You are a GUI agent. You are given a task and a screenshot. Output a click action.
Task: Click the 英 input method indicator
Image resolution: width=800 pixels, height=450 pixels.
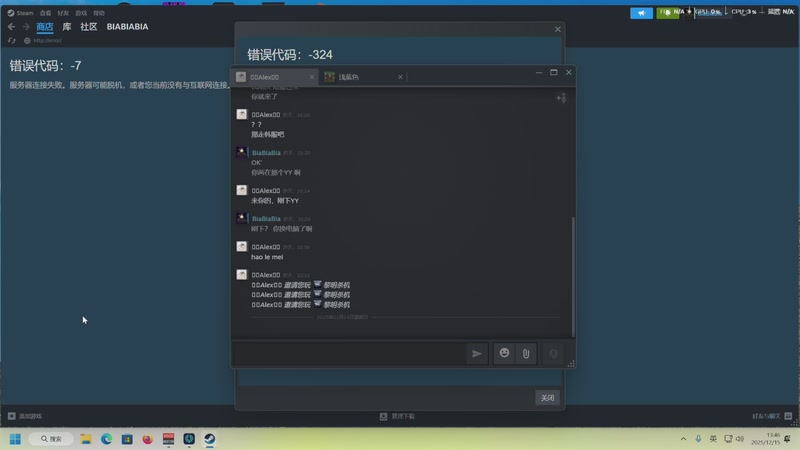[713, 439]
